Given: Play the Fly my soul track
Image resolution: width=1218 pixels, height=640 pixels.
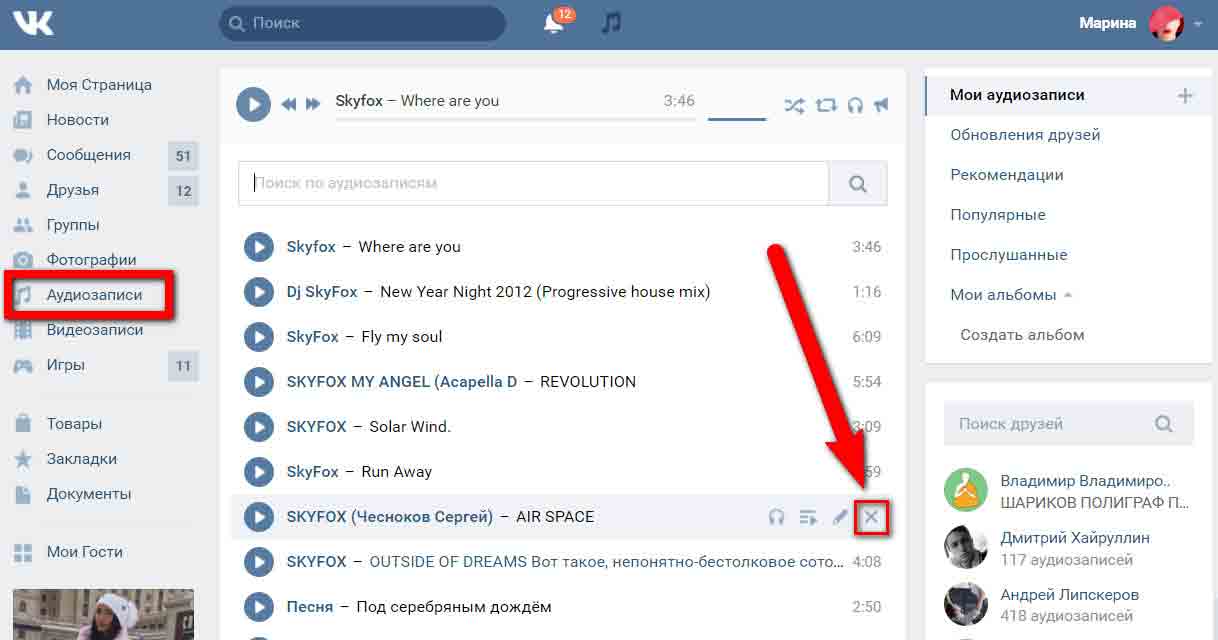Looking at the screenshot, I should tap(259, 337).
